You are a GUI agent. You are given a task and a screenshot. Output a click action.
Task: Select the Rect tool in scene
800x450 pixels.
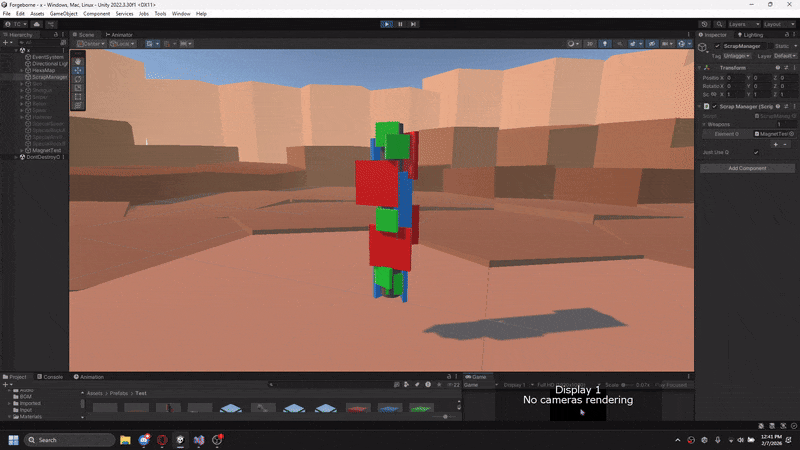pos(78,96)
